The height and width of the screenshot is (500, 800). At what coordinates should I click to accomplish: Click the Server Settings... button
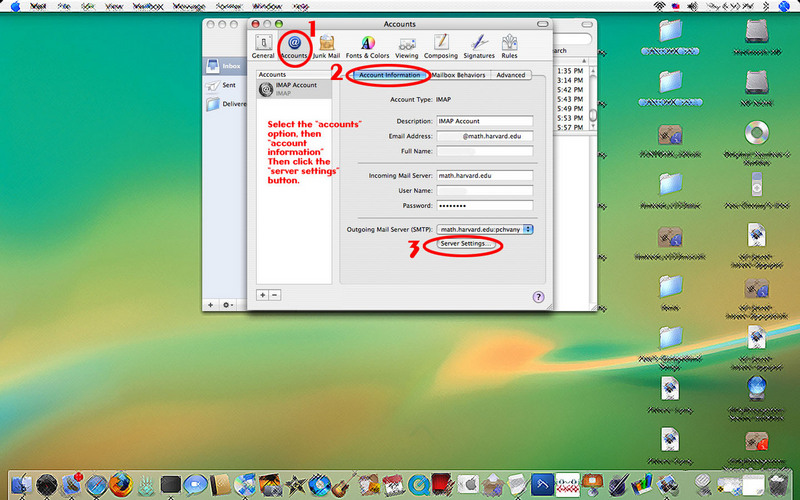coord(466,244)
